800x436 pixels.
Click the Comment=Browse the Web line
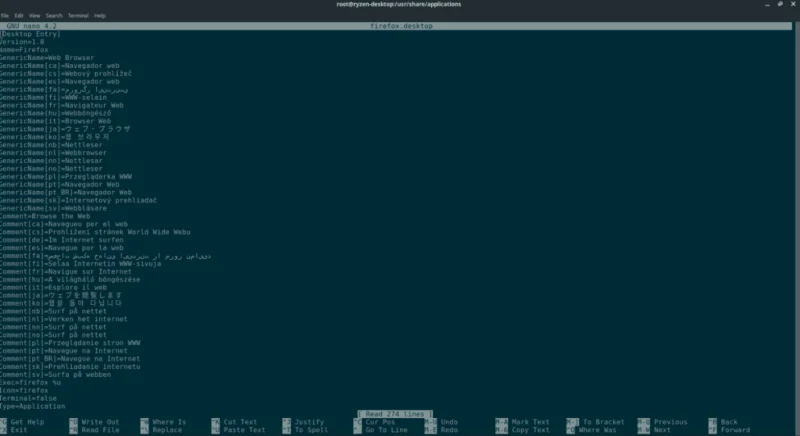tap(45, 216)
